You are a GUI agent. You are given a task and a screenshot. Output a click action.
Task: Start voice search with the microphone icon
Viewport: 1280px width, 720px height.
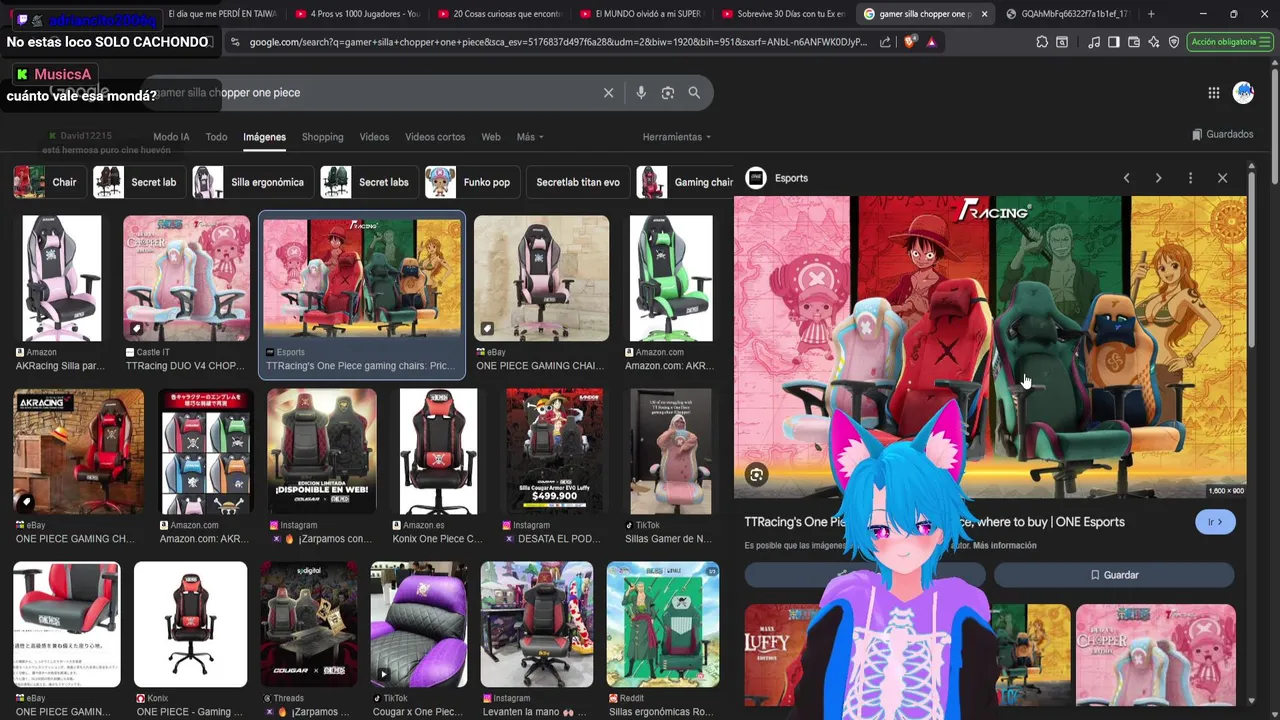[x=641, y=93]
